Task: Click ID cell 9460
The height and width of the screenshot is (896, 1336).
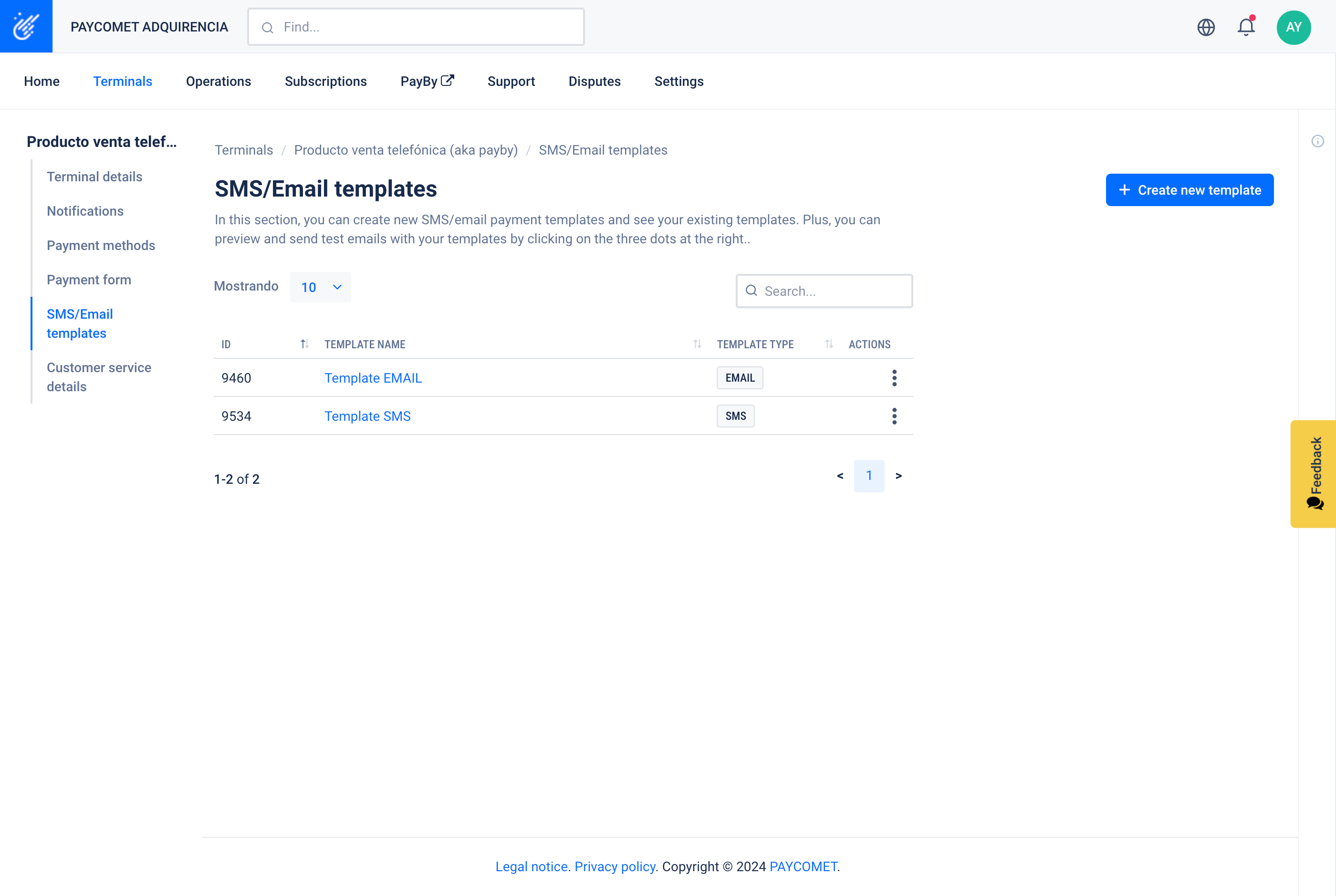Action: click(237, 378)
